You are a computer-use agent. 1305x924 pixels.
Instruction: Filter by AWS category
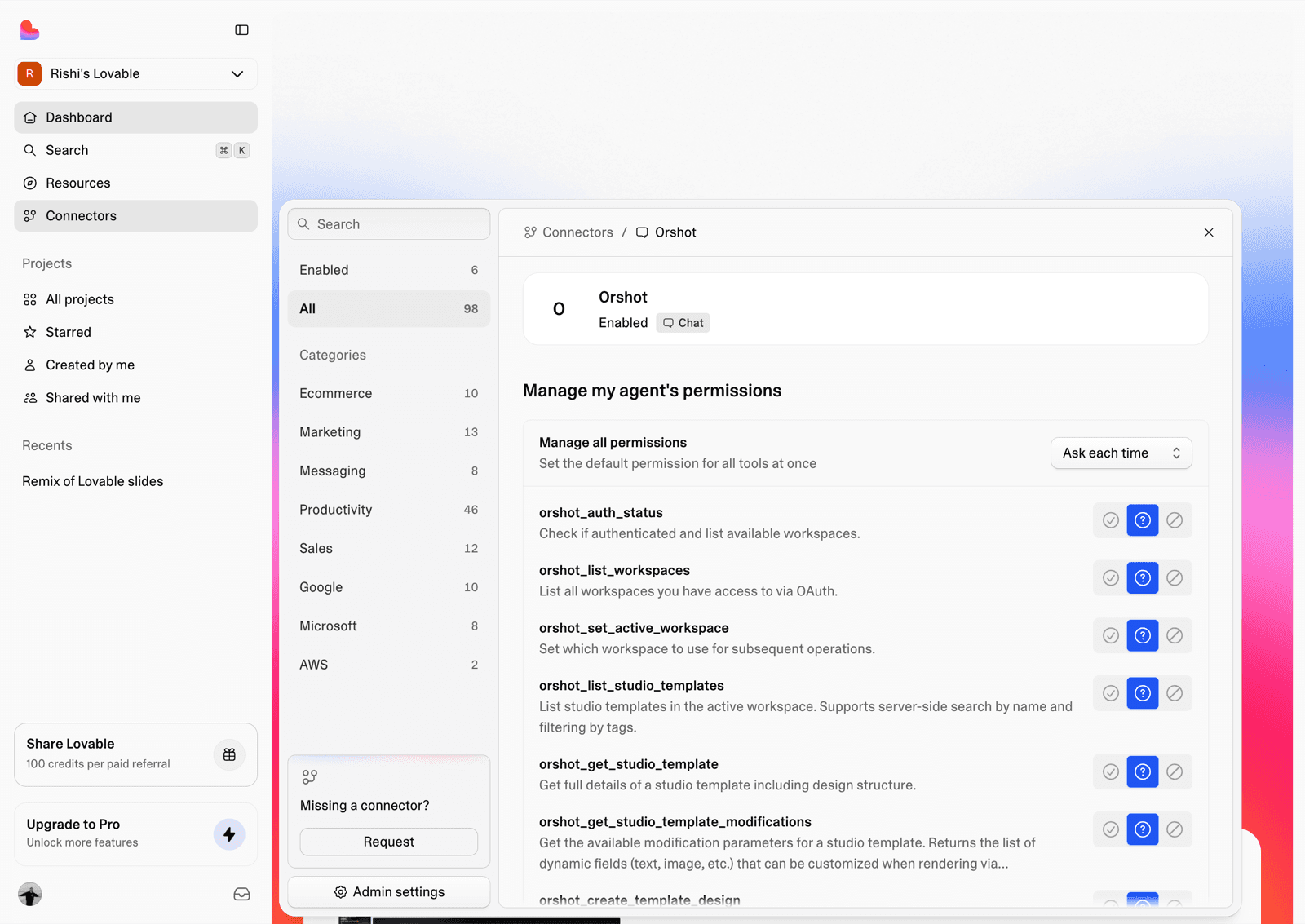[x=389, y=665]
